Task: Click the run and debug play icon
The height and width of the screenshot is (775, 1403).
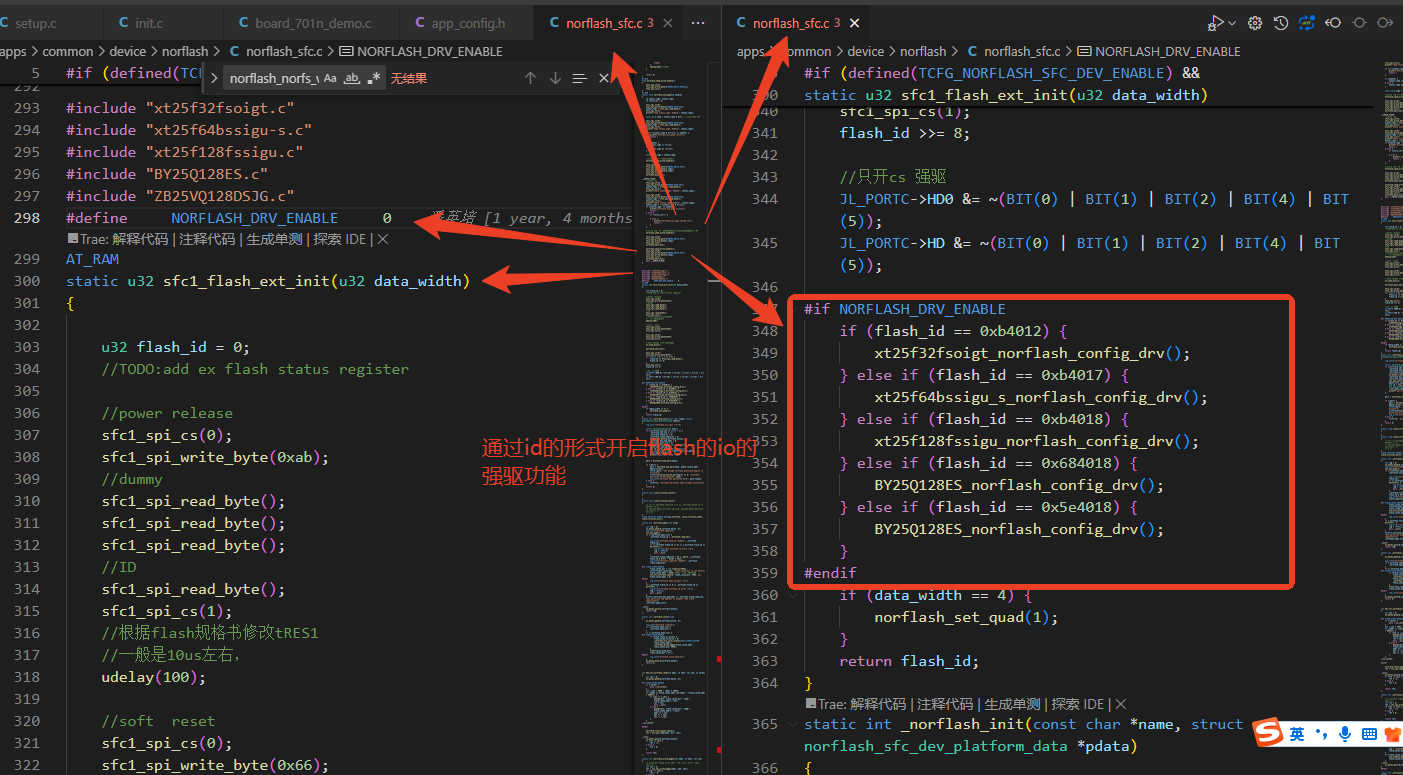Action: (1215, 22)
